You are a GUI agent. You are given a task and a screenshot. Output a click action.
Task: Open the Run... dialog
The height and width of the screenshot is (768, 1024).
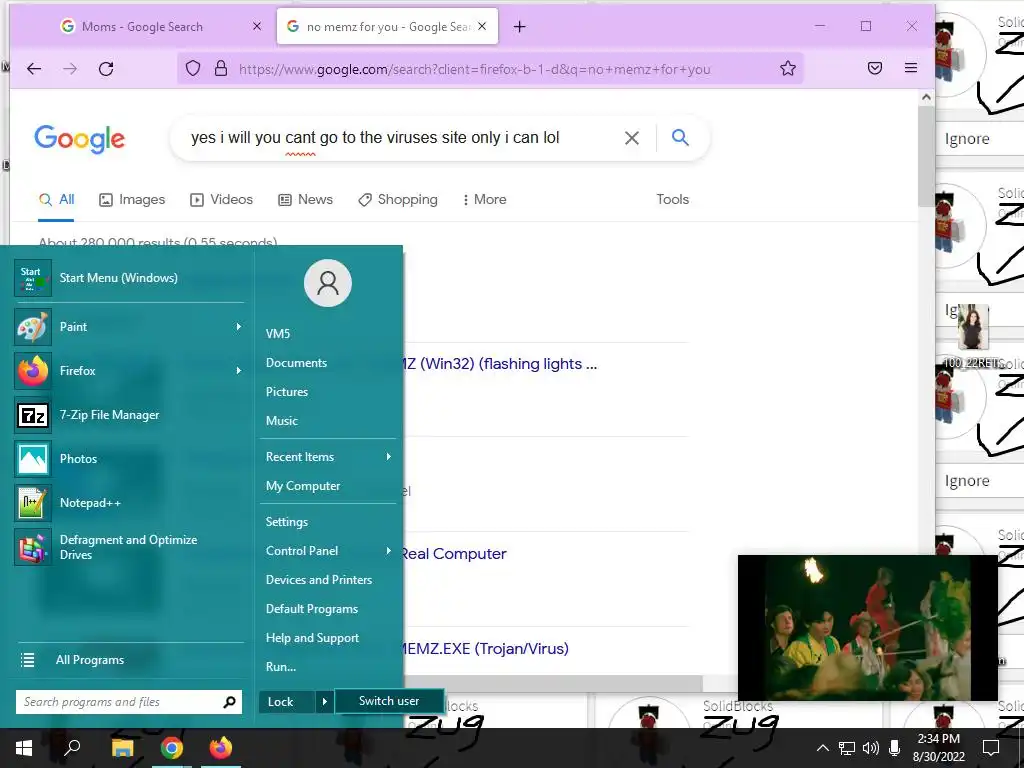tap(281, 667)
